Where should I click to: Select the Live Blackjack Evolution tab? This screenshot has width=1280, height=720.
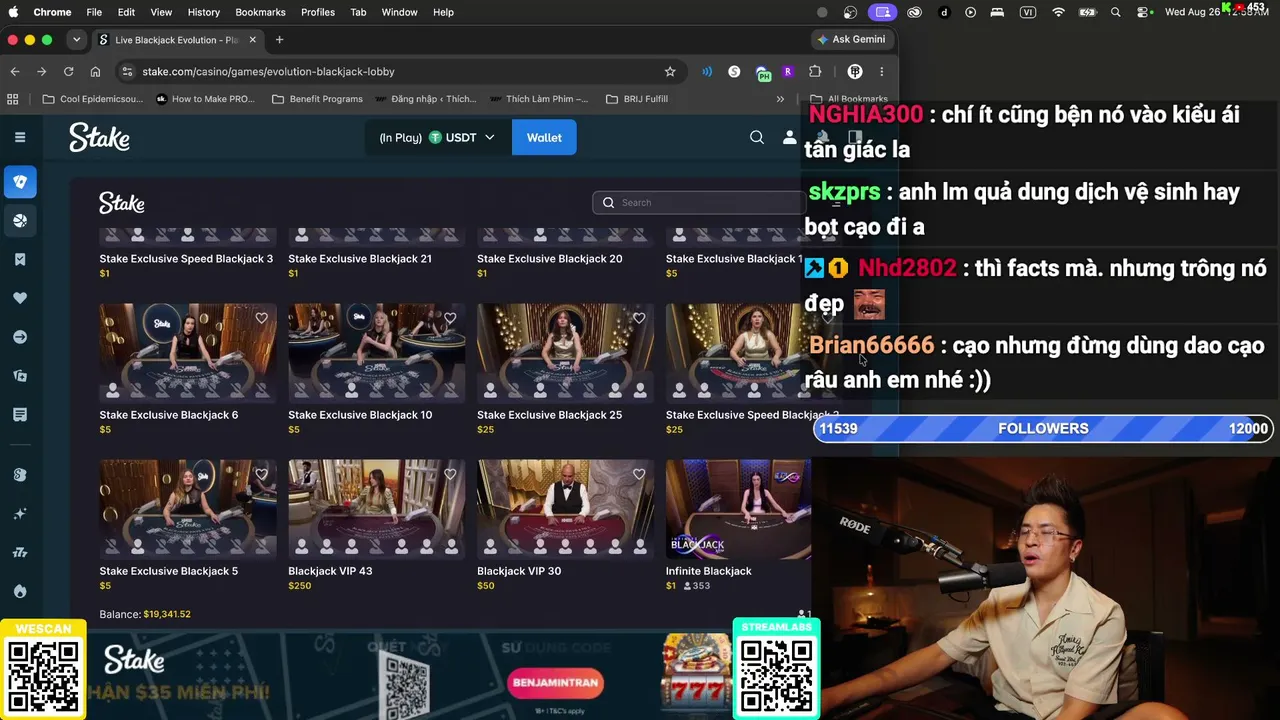pyautogui.click(x=178, y=40)
